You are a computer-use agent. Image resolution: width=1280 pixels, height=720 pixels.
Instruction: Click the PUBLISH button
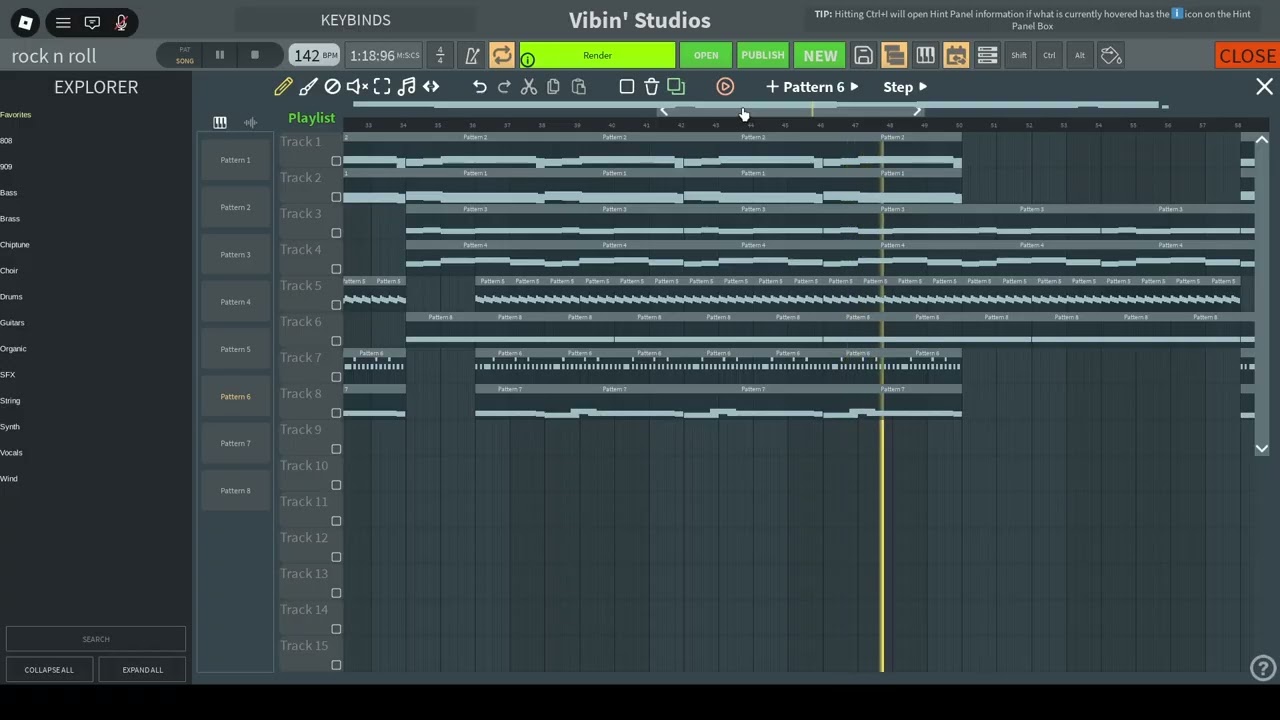763,56
